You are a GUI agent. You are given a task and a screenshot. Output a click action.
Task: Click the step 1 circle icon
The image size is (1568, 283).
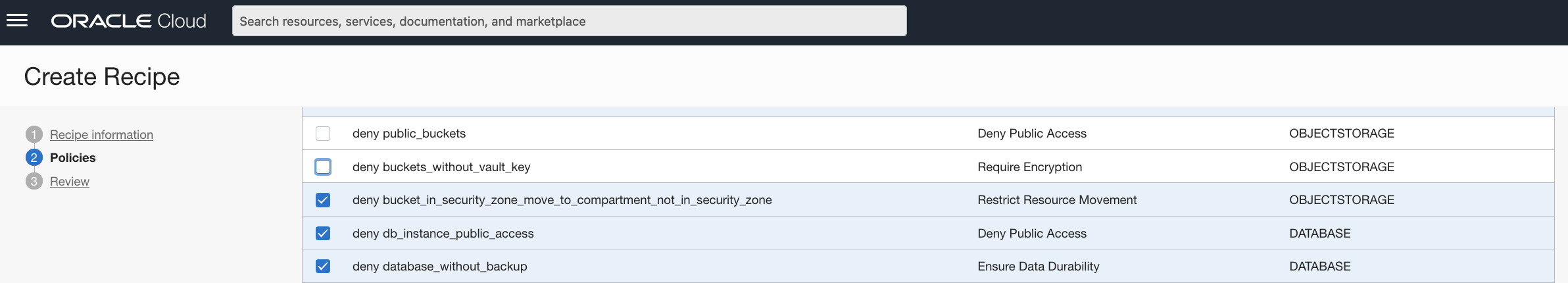34,134
